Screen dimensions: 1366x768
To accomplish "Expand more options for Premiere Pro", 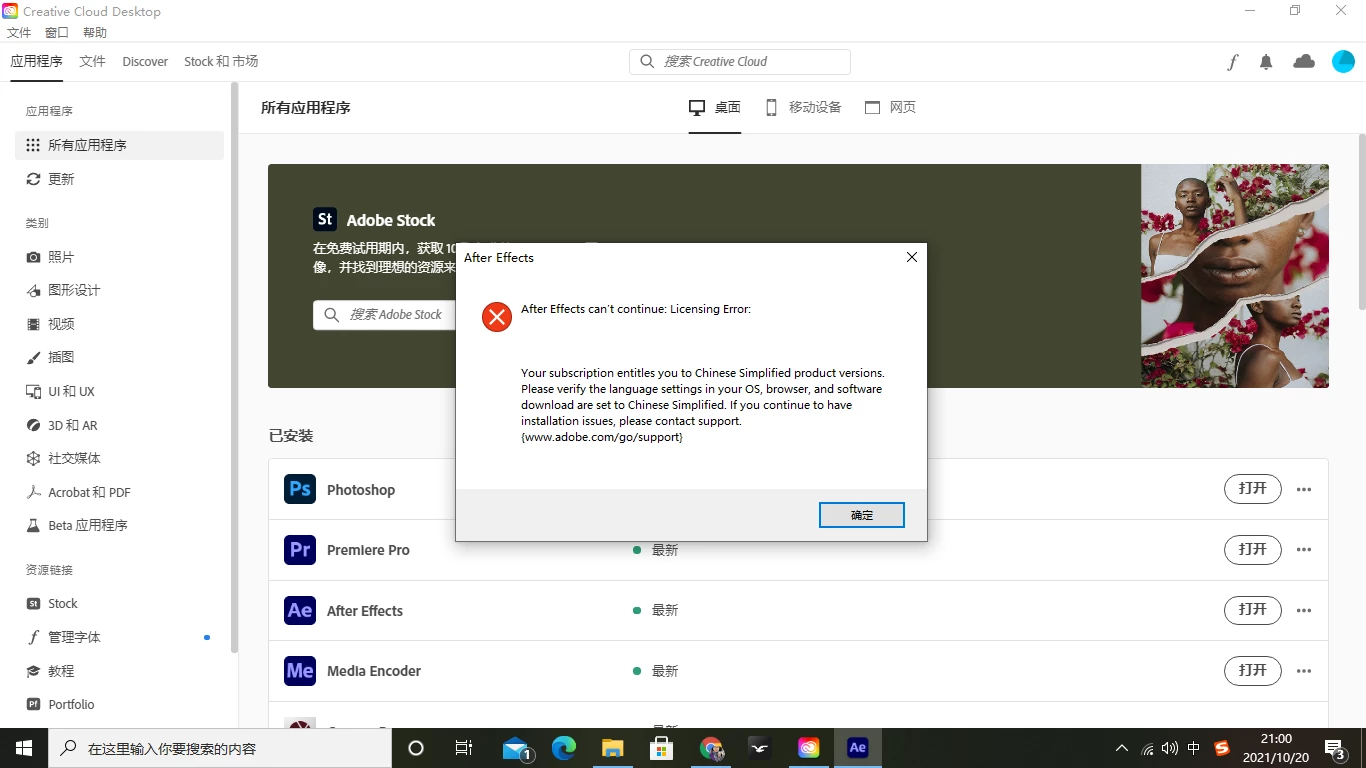I will [x=1304, y=550].
